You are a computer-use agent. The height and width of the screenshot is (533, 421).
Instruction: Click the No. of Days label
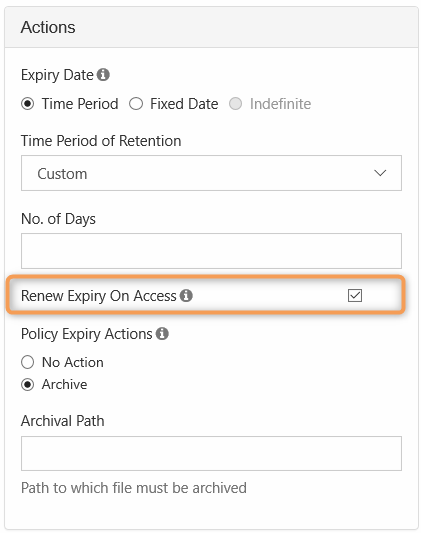pos(58,219)
